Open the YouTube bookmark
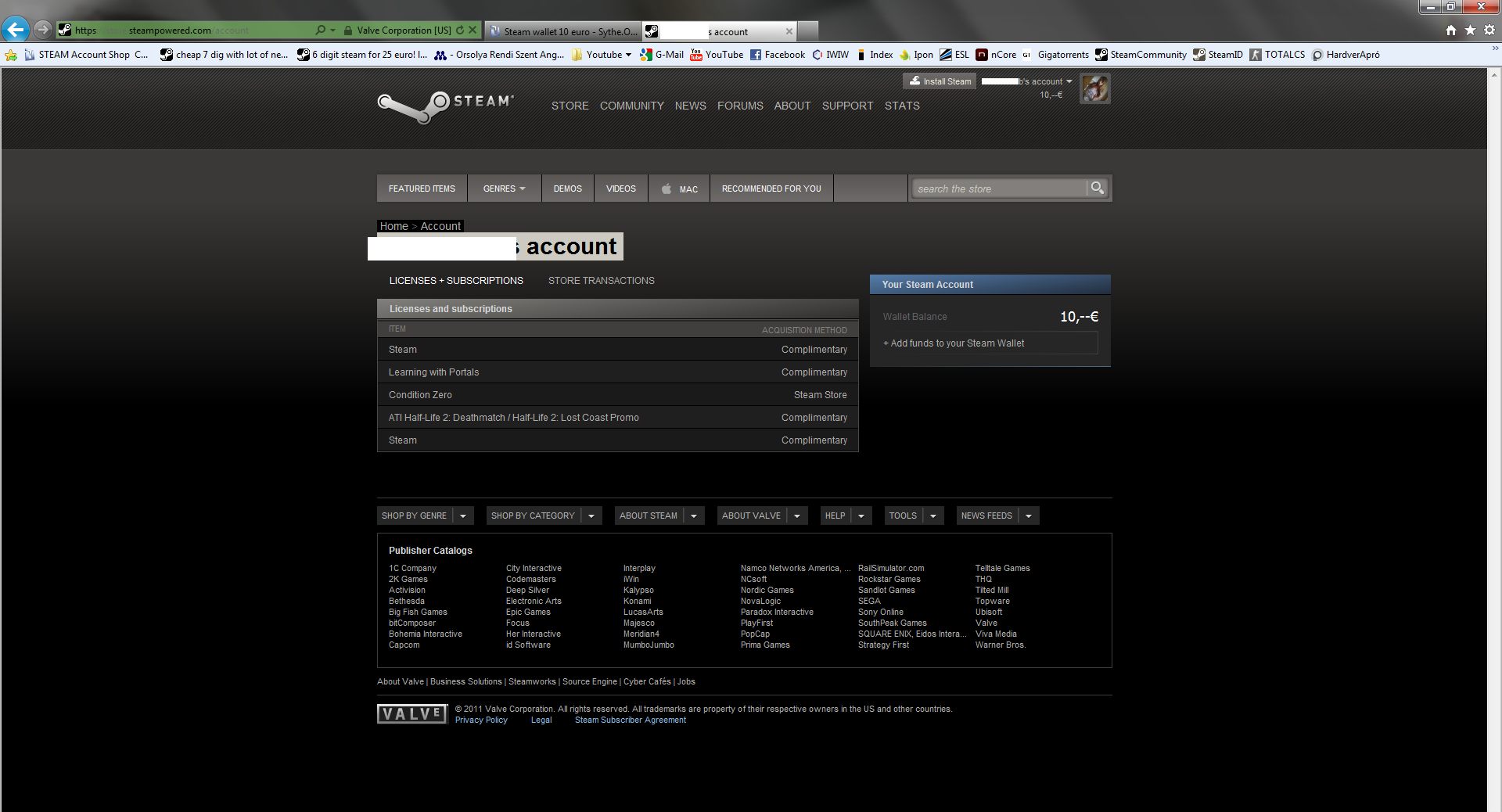This screenshot has width=1502, height=812. click(x=717, y=55)
